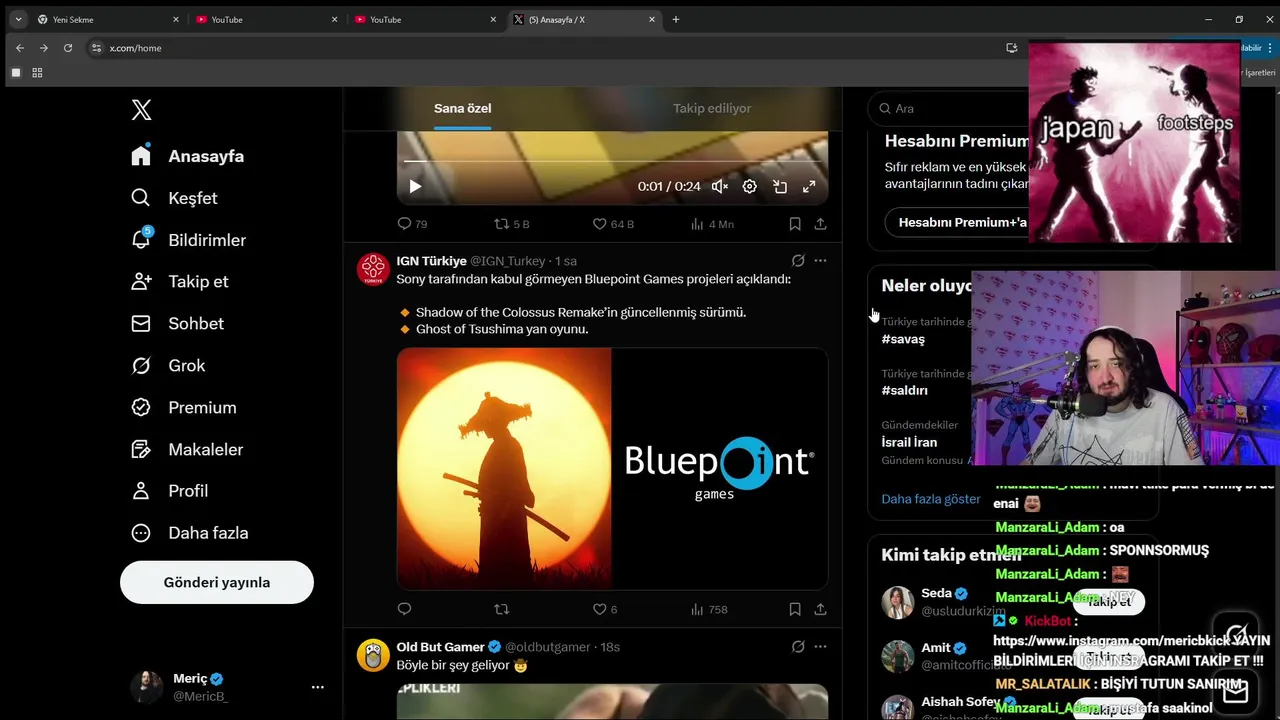Reply to IGN Türkiye post
This screenshot has width=1280, height=720.
coord(404,609)
